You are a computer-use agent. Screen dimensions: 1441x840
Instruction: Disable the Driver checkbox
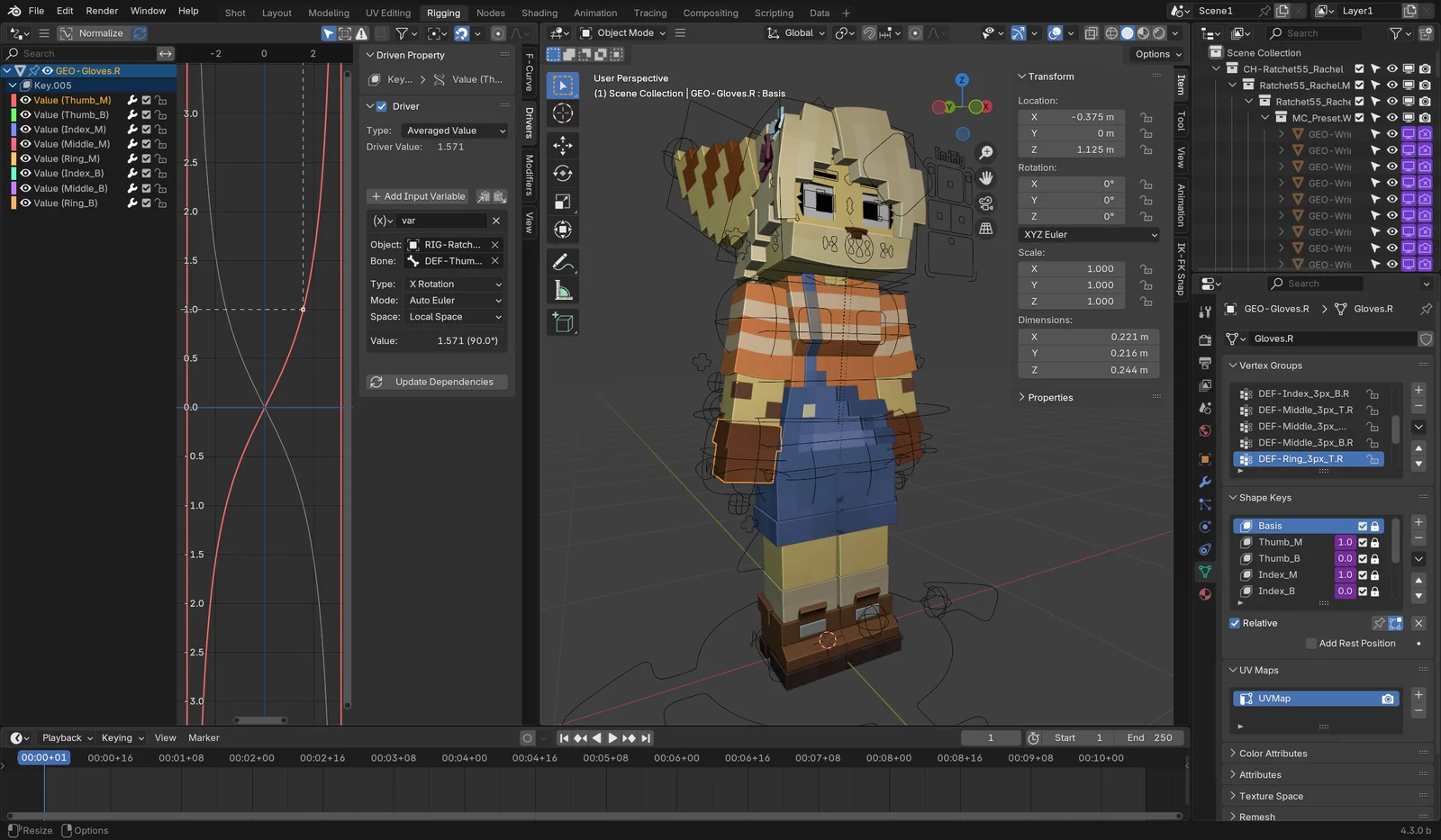[x=382, y=106]
